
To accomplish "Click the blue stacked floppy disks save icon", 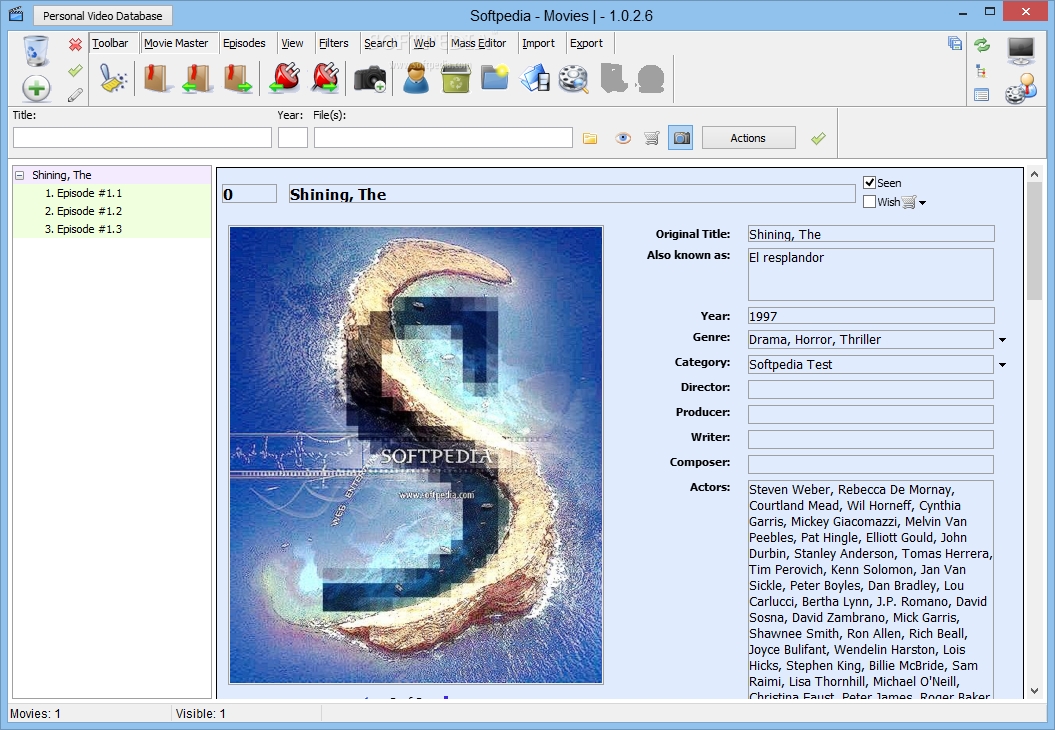I will [x=954, y=44].
